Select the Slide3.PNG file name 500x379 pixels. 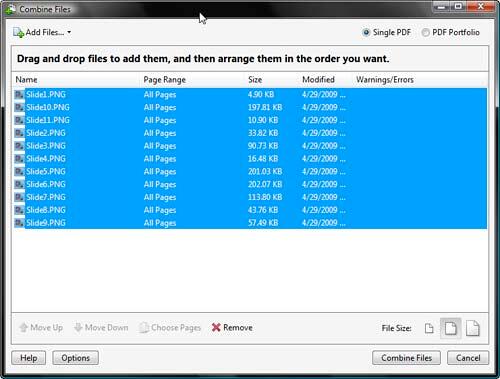[x=46, y=146]
